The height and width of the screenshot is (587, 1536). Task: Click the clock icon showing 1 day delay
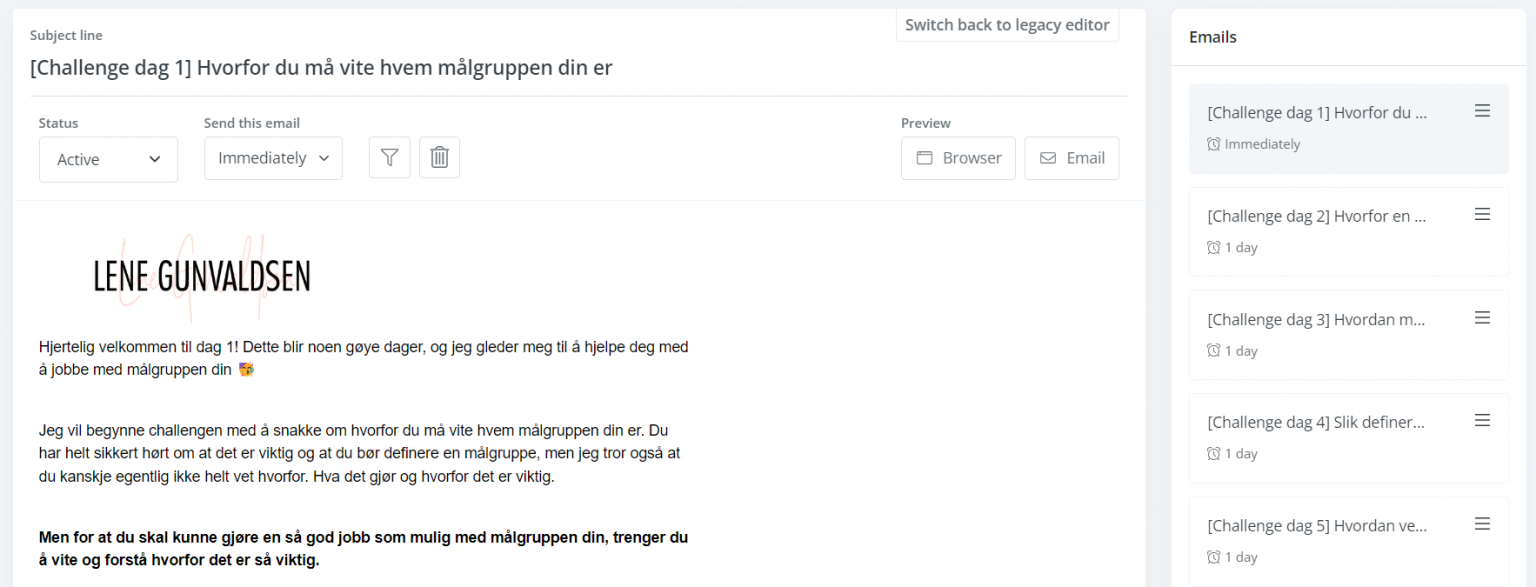pos(1211,246)
